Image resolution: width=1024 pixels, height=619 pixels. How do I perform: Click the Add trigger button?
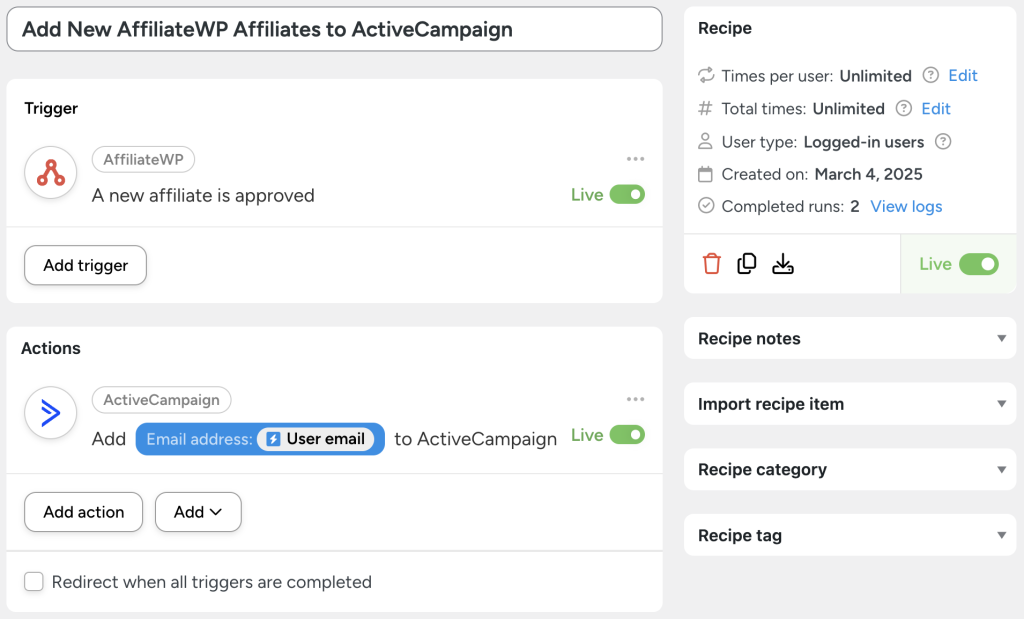pyautogui.click(x=85, y=265)
